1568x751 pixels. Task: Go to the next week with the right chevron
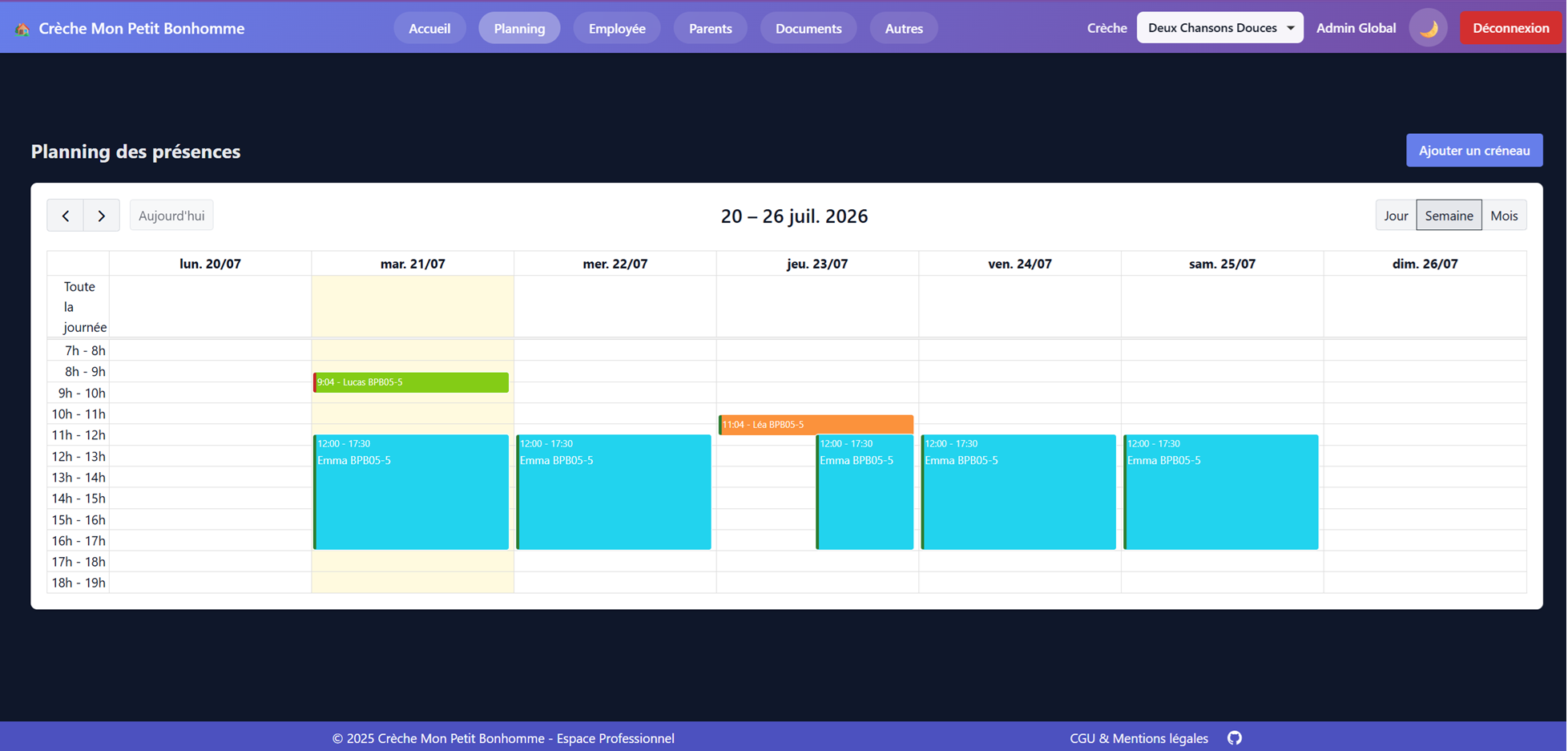tap(102, 216)
